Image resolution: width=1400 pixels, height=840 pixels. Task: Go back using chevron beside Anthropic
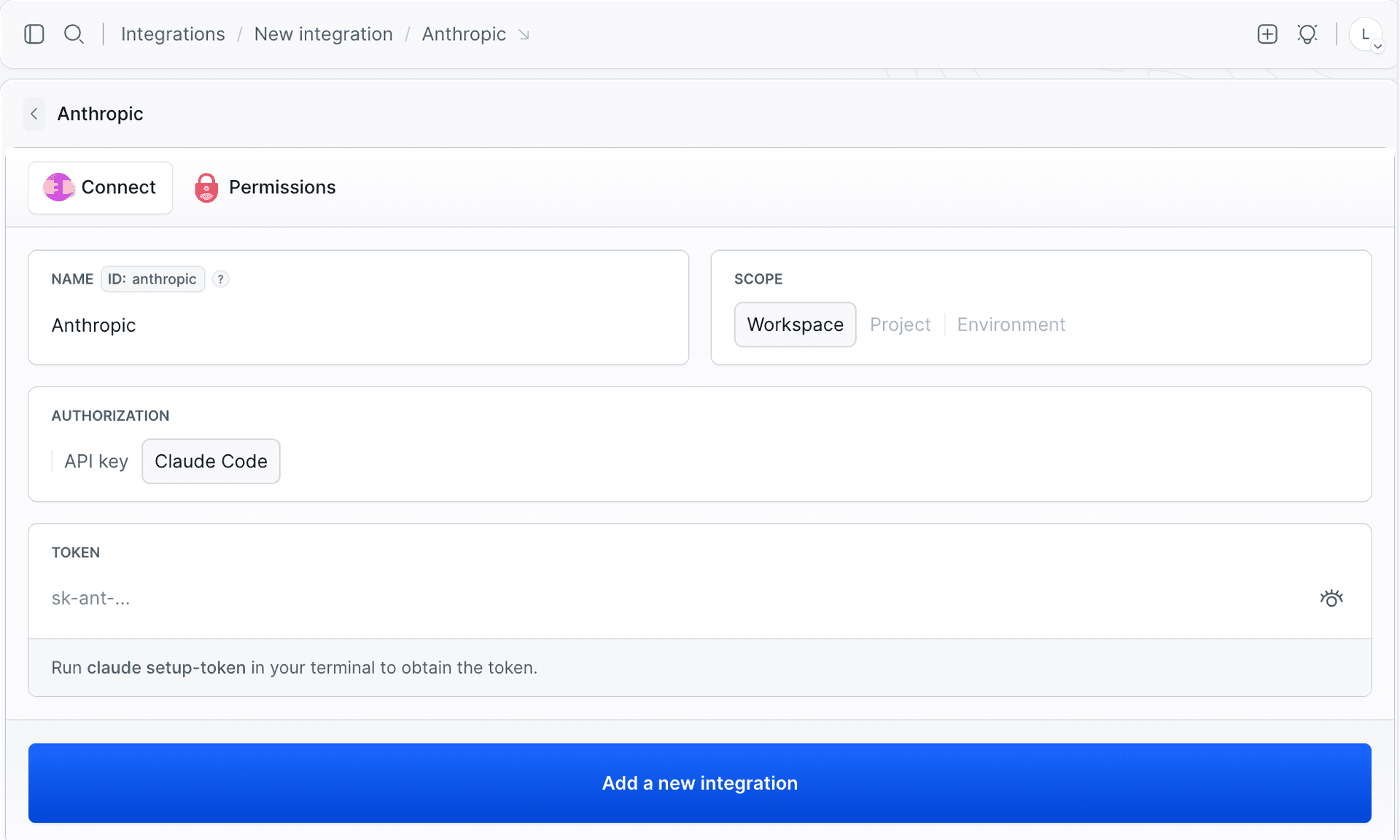pyautogui.click(x=34, y=114)
